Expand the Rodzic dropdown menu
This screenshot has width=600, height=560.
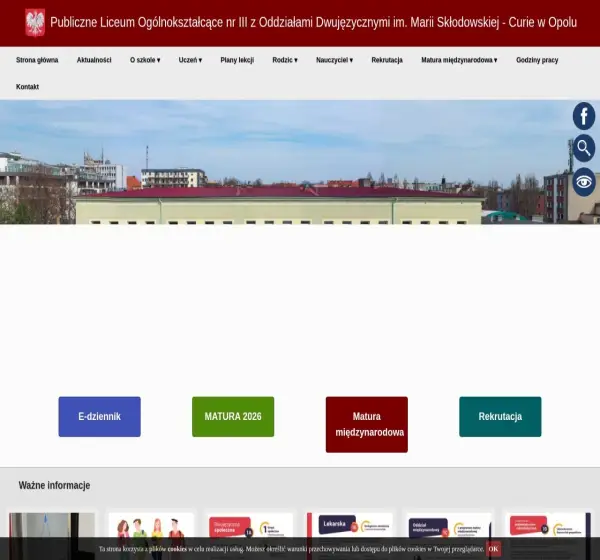[x=285, y=60]
